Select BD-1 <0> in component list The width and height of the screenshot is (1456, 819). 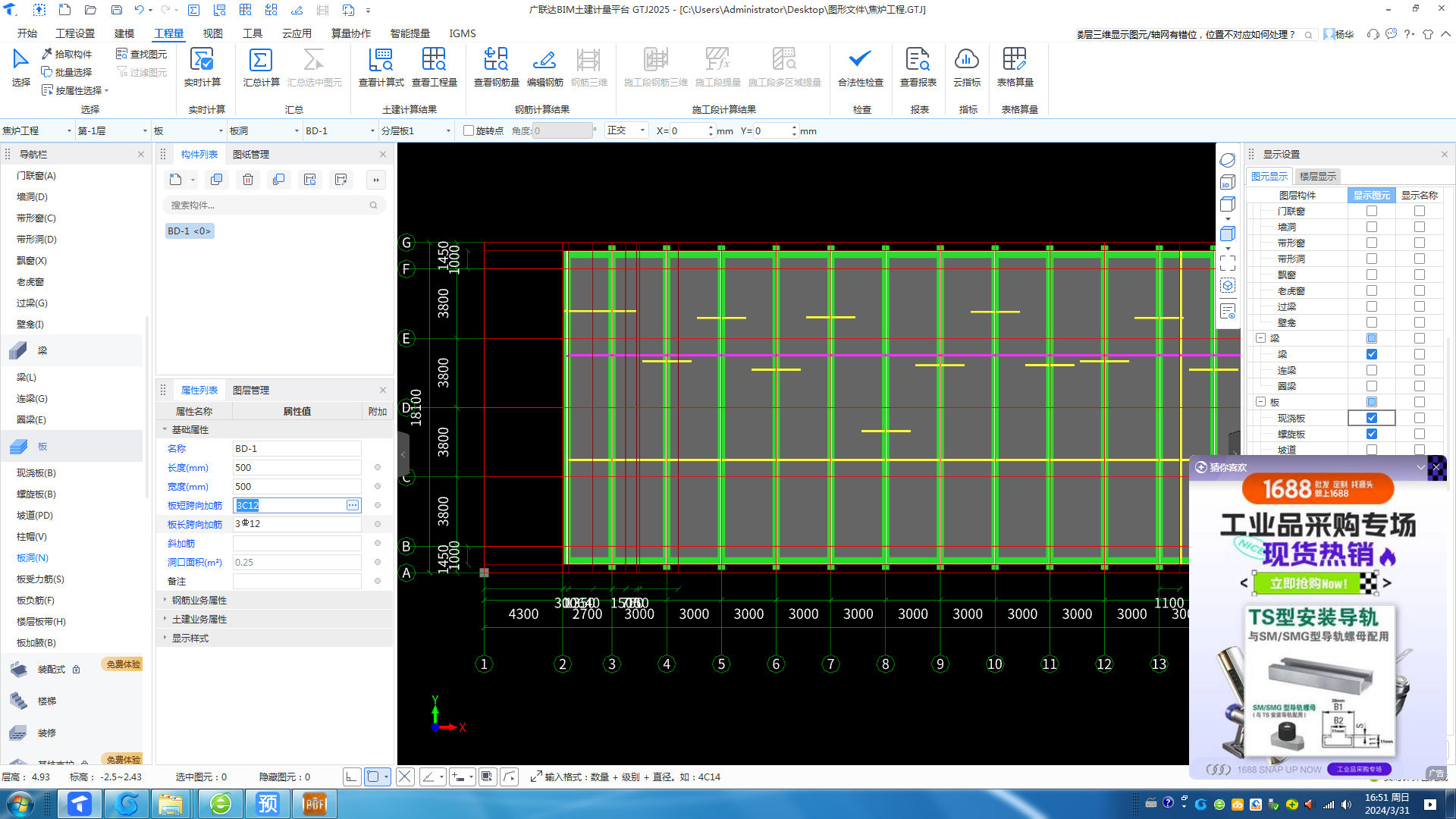190,231
